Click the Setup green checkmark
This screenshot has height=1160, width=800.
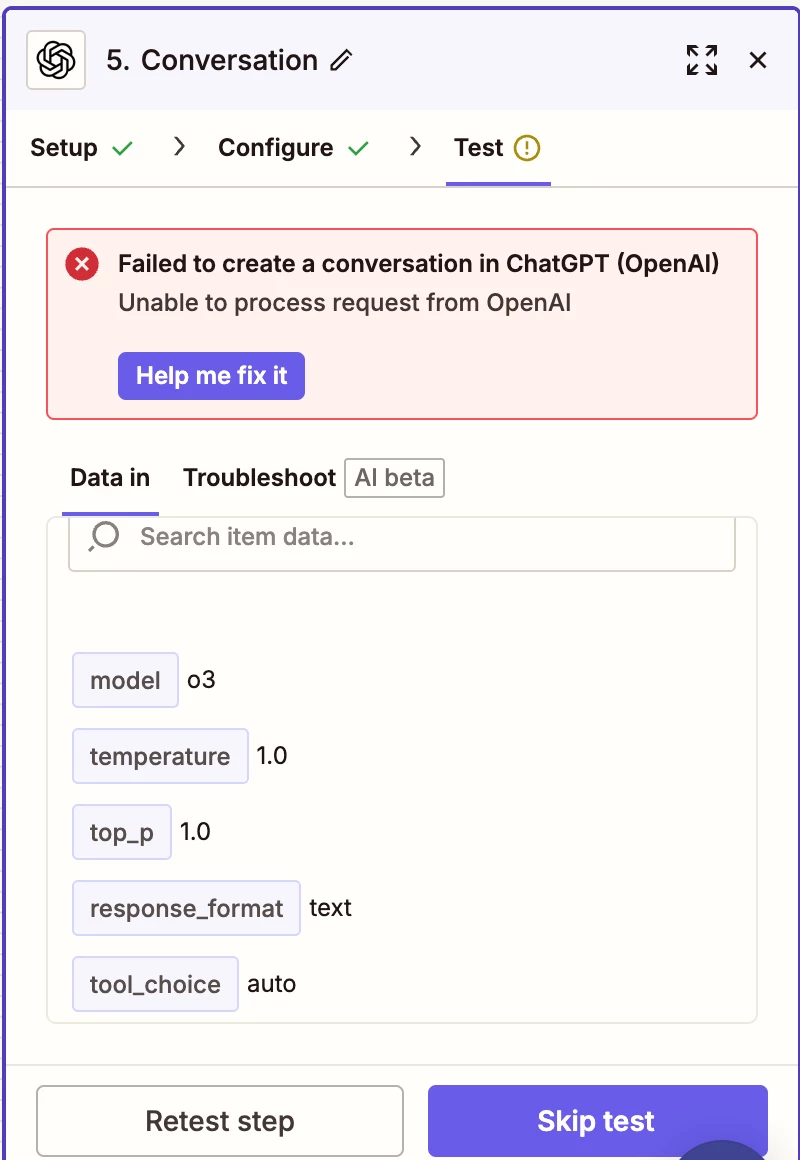tap(122, 149)
